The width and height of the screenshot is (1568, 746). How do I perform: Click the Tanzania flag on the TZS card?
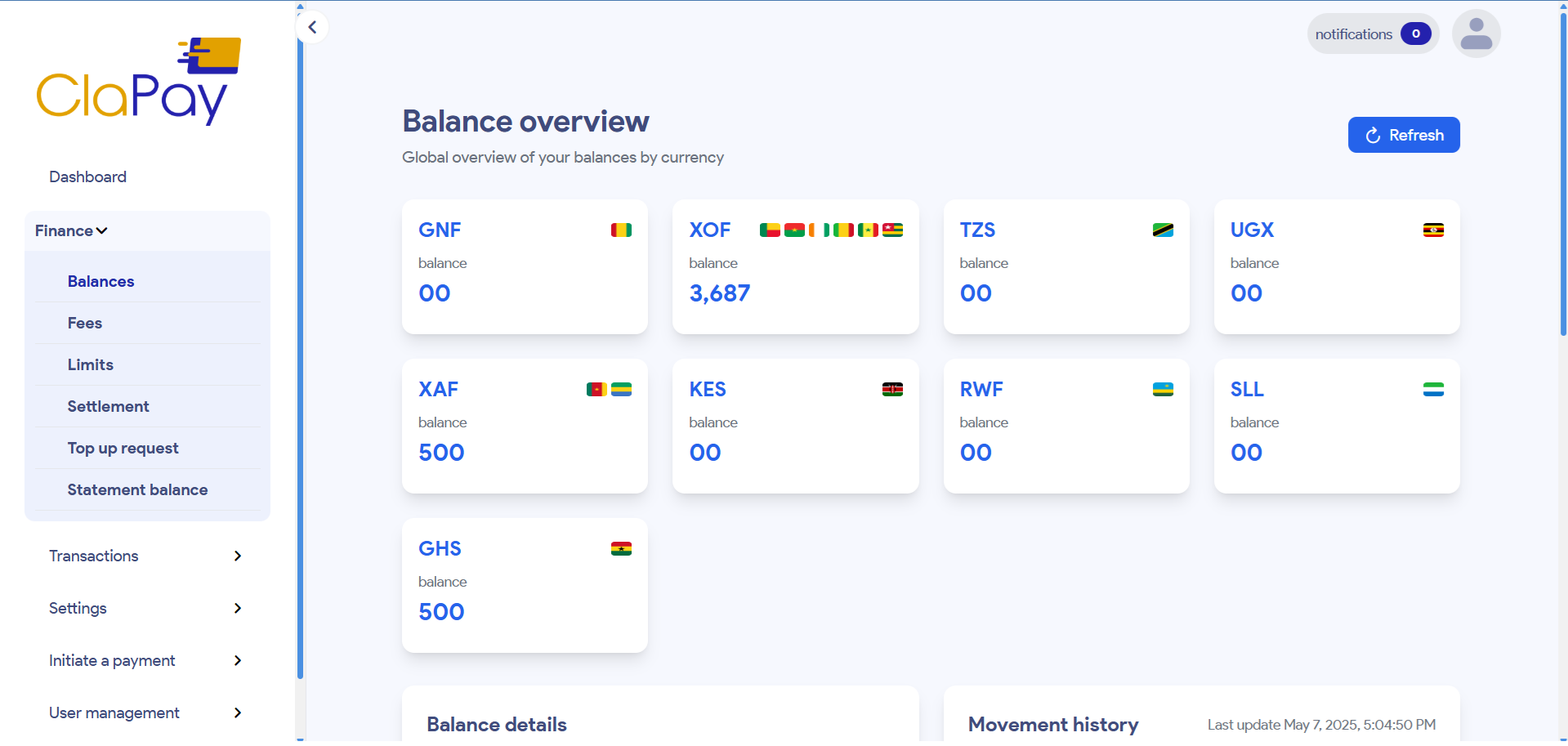1163,230
